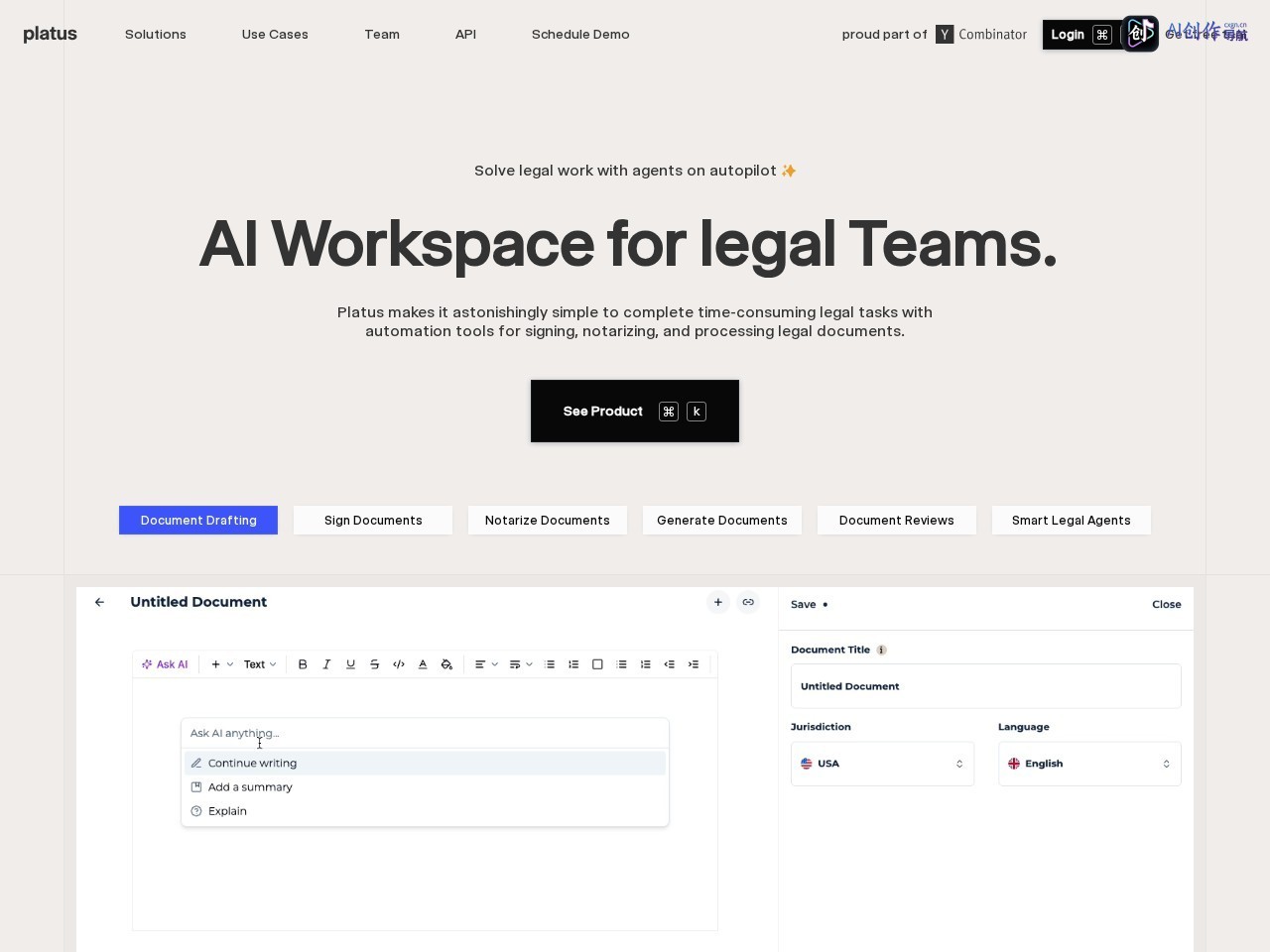Screen dimensions: 1270x952
Task: Switch to Sign Documents tab
Action: tap(373, 521)
